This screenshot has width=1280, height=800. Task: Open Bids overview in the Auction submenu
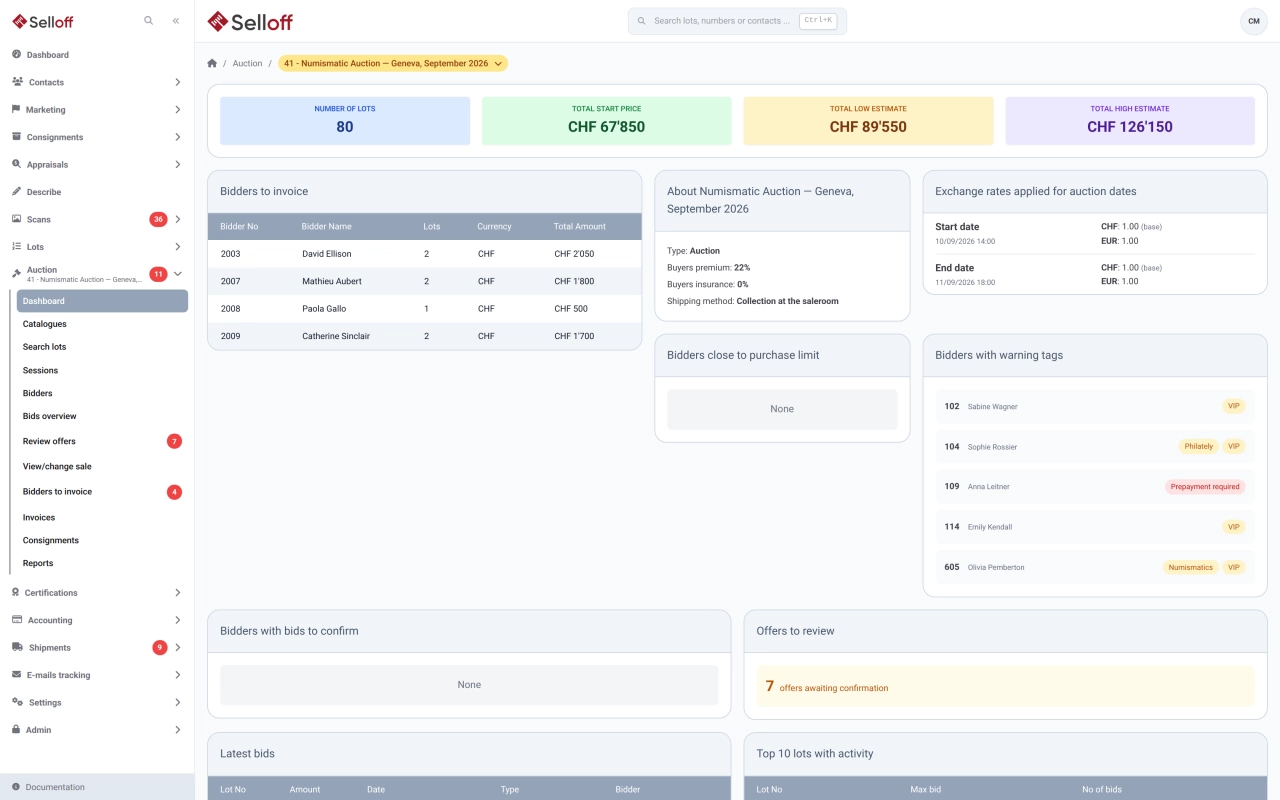pos(102,416)
